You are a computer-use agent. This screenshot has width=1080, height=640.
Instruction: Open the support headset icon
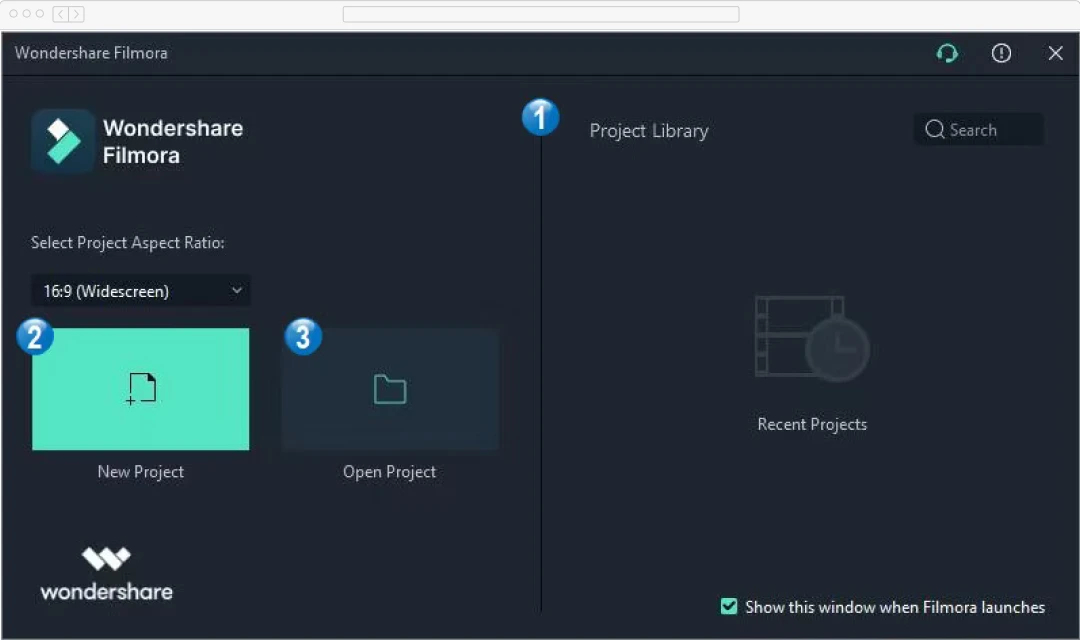[x=946, y=53]
